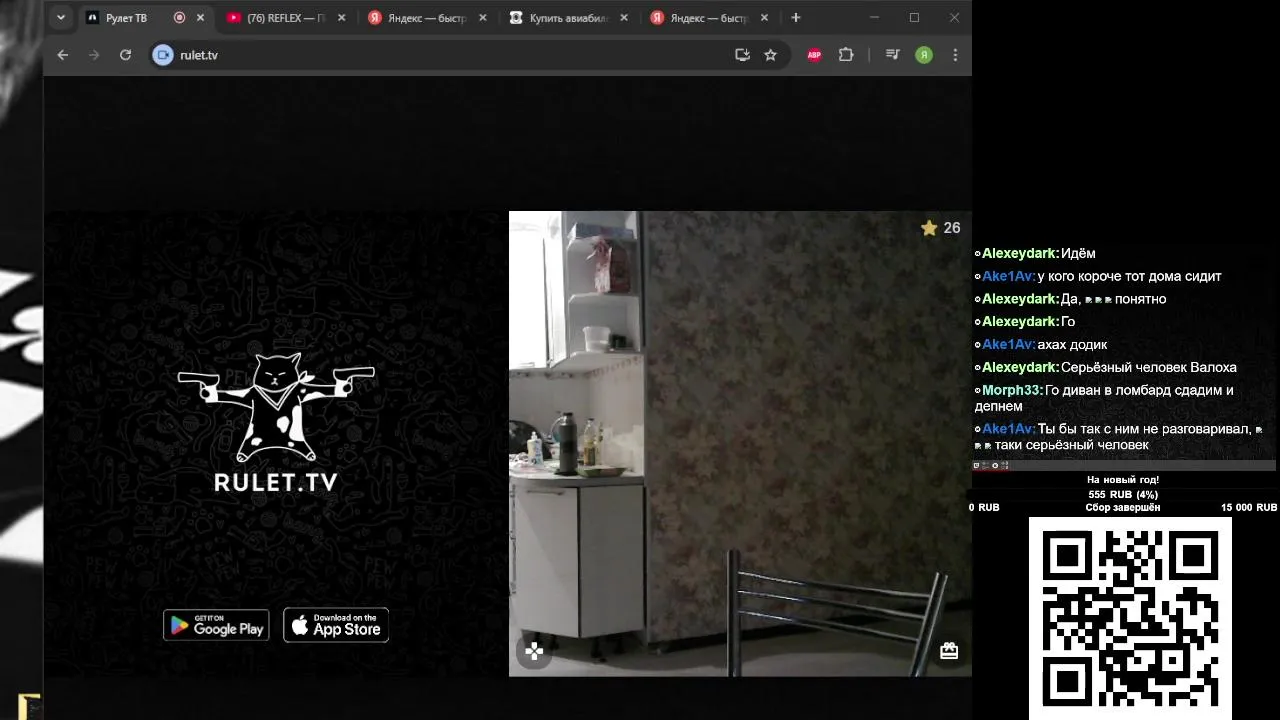The height and width of the screenshot is (720, 1280).
Task: Maximize the browser window
Action: [914, 18]
